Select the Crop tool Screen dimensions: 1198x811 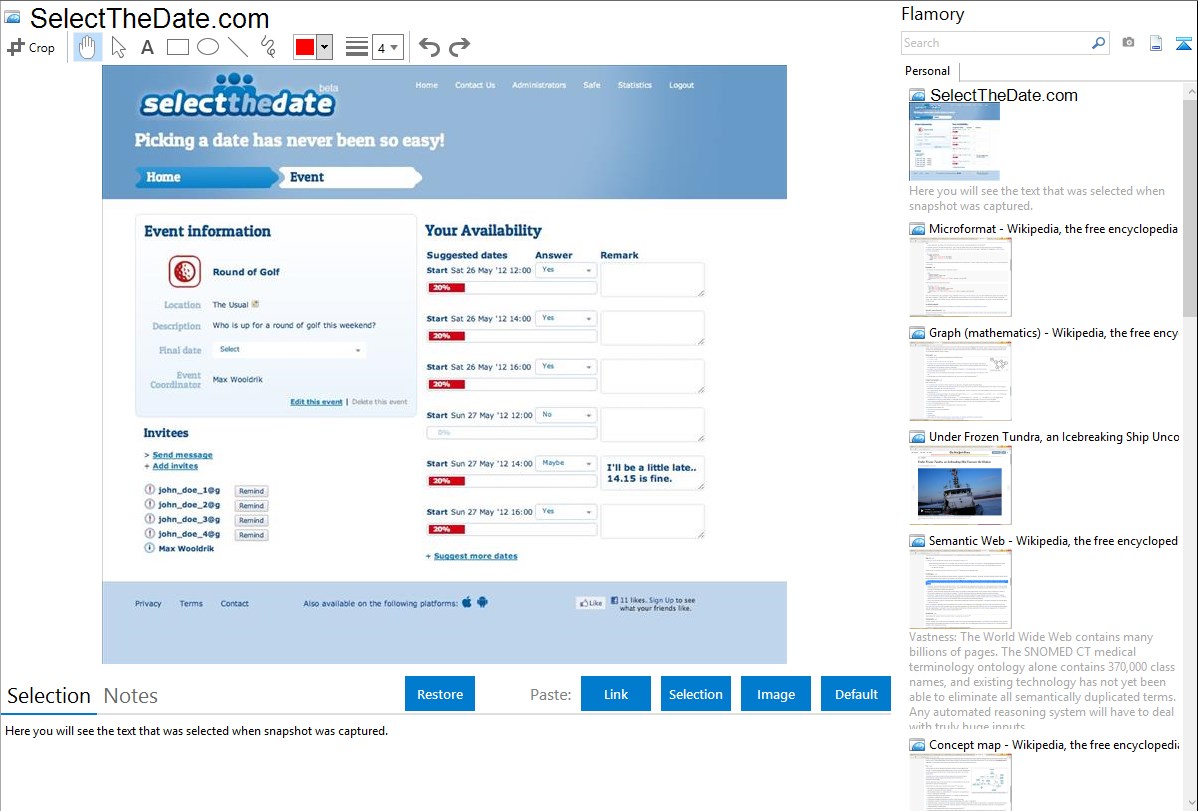tap(31, 47)
